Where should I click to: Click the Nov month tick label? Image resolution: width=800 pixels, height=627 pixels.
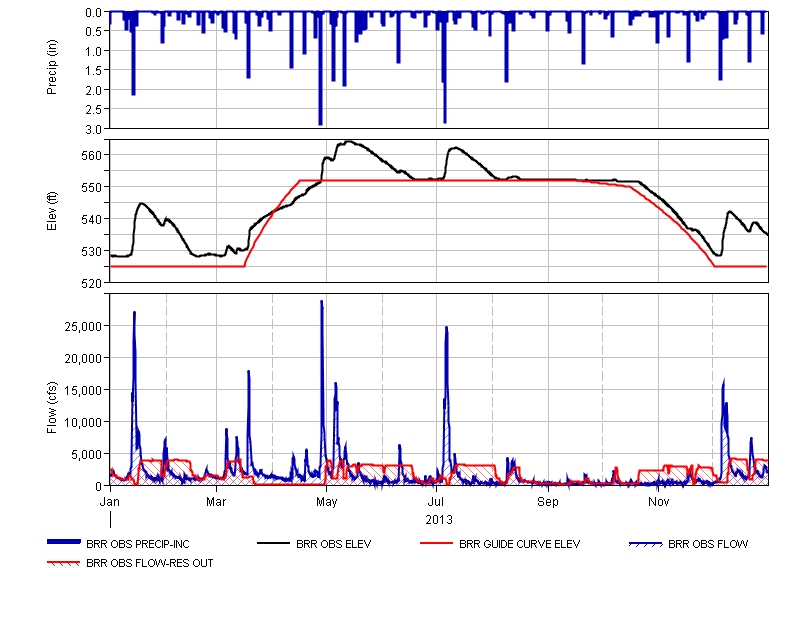coord(658,501)
